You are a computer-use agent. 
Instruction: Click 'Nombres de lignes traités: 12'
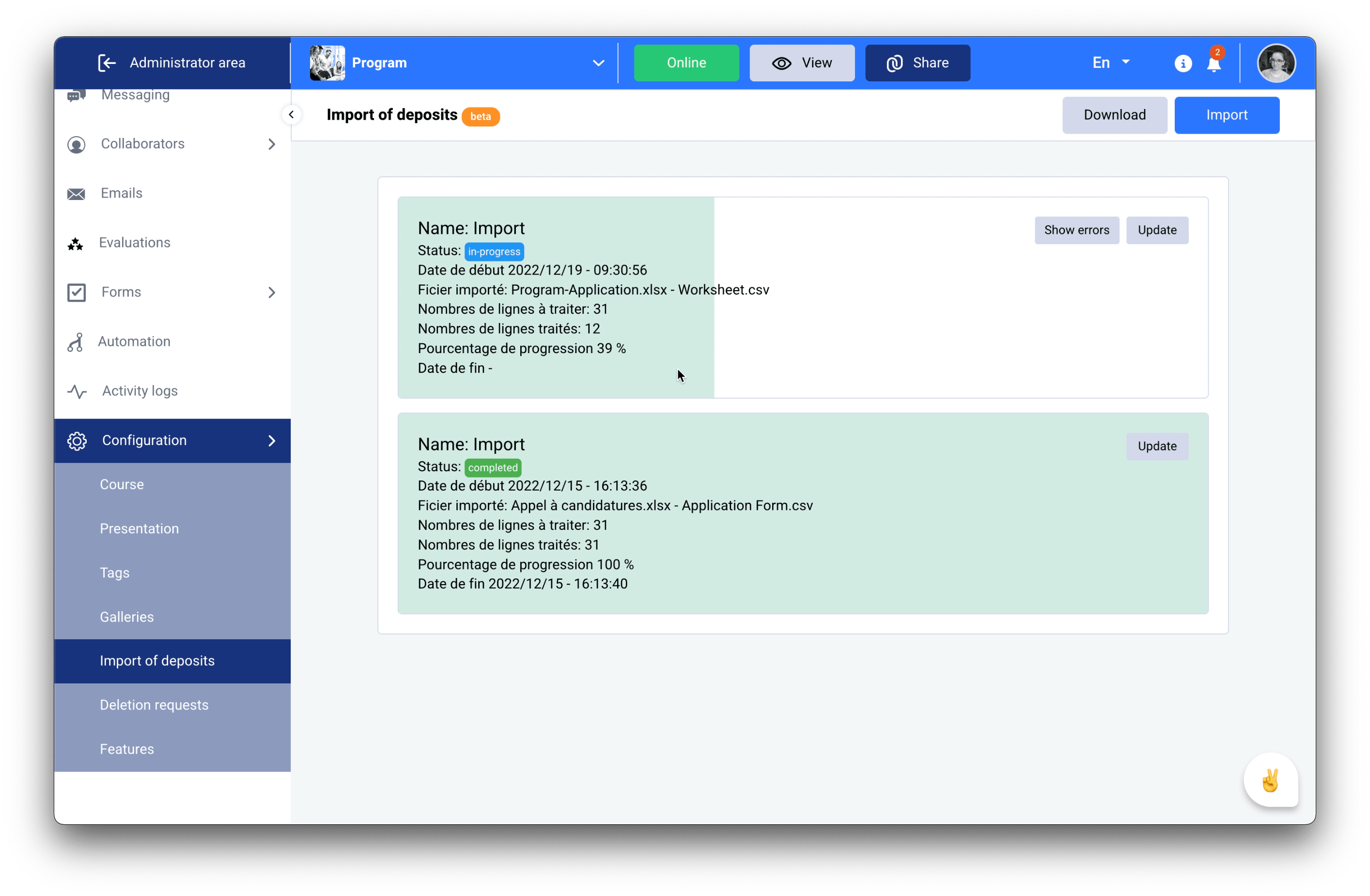[509, 329]
